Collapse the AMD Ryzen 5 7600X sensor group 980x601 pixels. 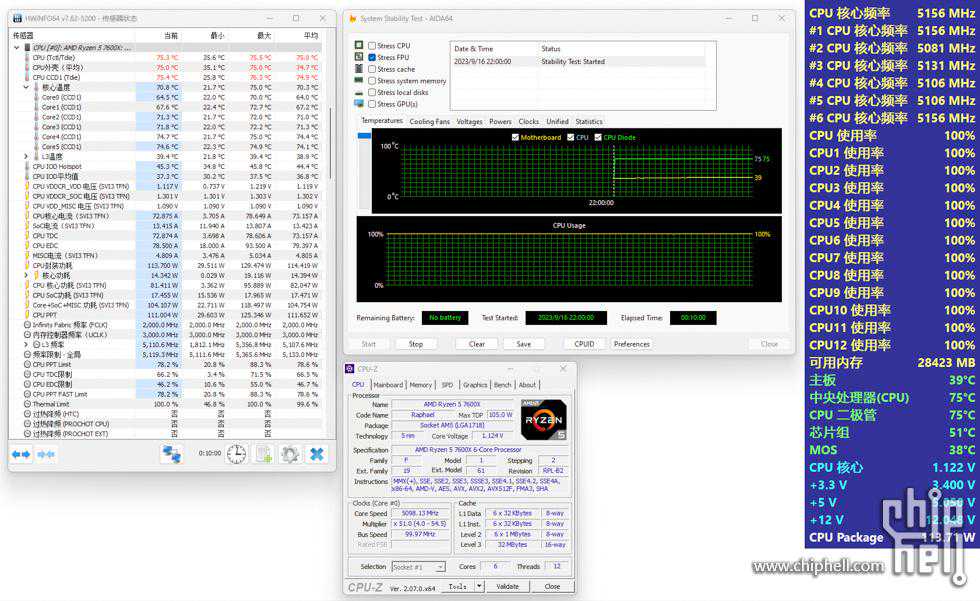17,48
